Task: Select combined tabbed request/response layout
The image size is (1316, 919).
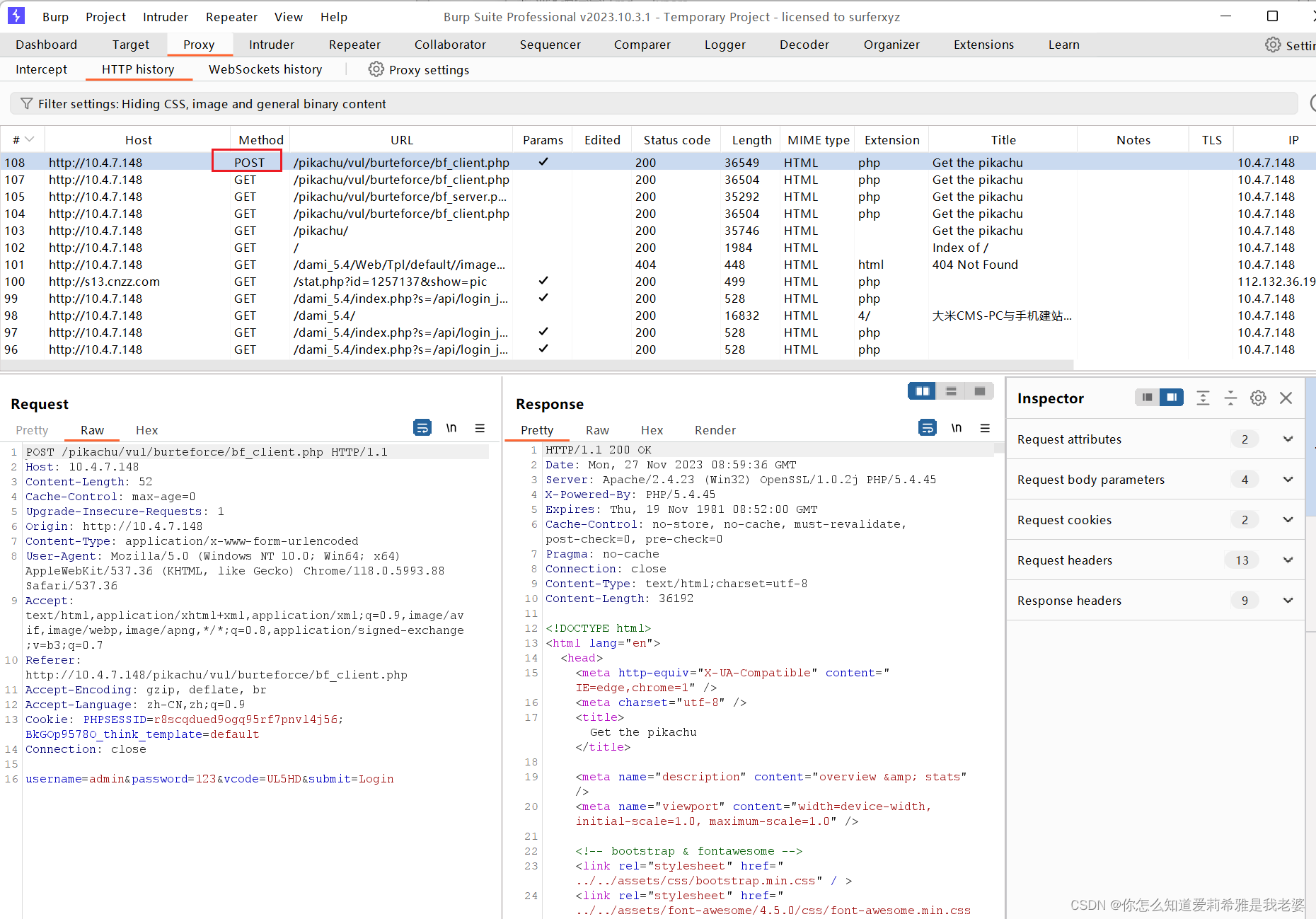Action: [x=980, y=391]
